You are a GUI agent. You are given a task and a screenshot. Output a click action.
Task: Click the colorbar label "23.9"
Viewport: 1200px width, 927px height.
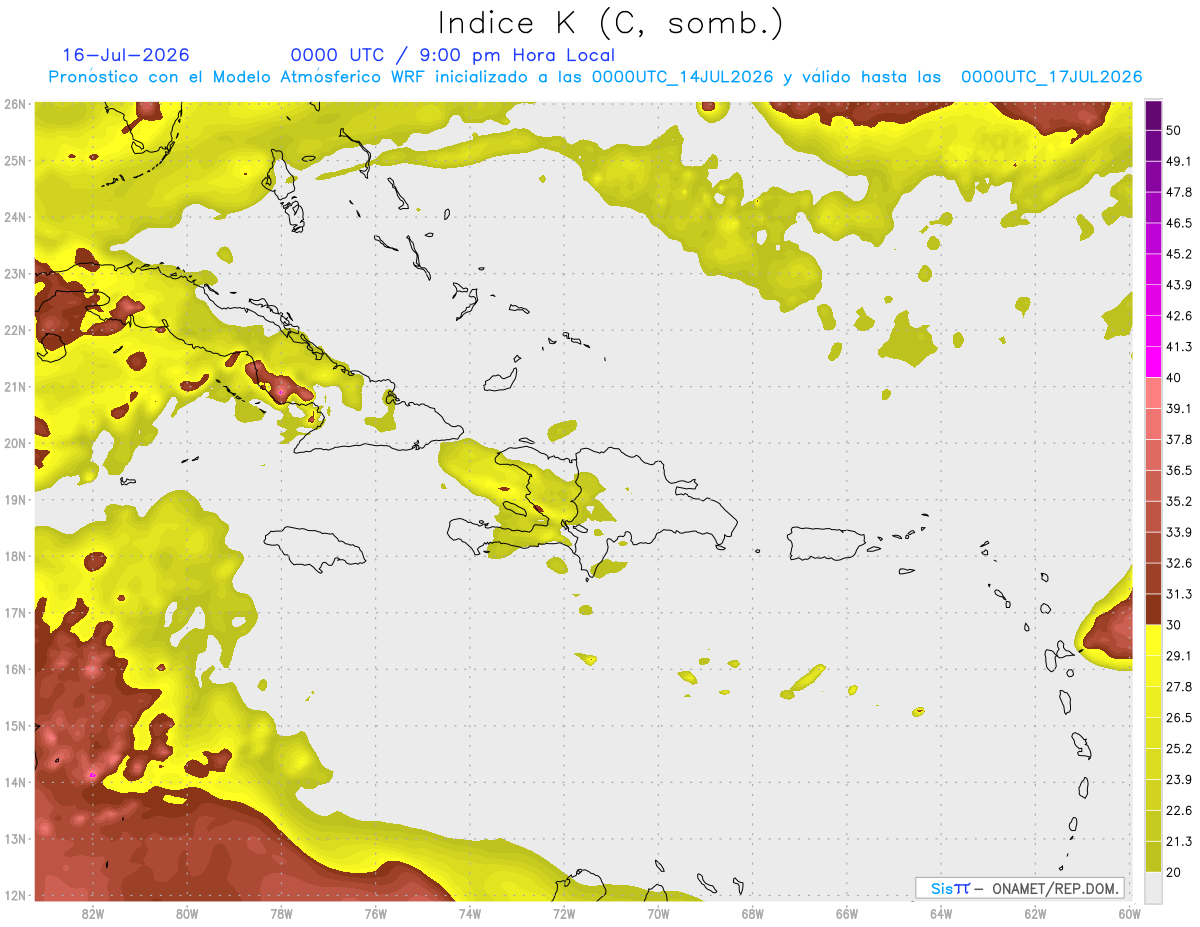point(1179,780)
